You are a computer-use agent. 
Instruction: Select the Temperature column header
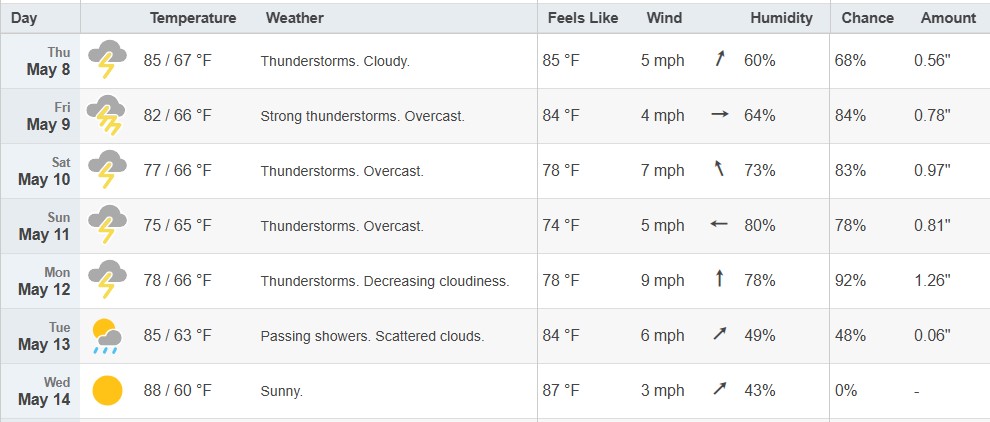193,18
